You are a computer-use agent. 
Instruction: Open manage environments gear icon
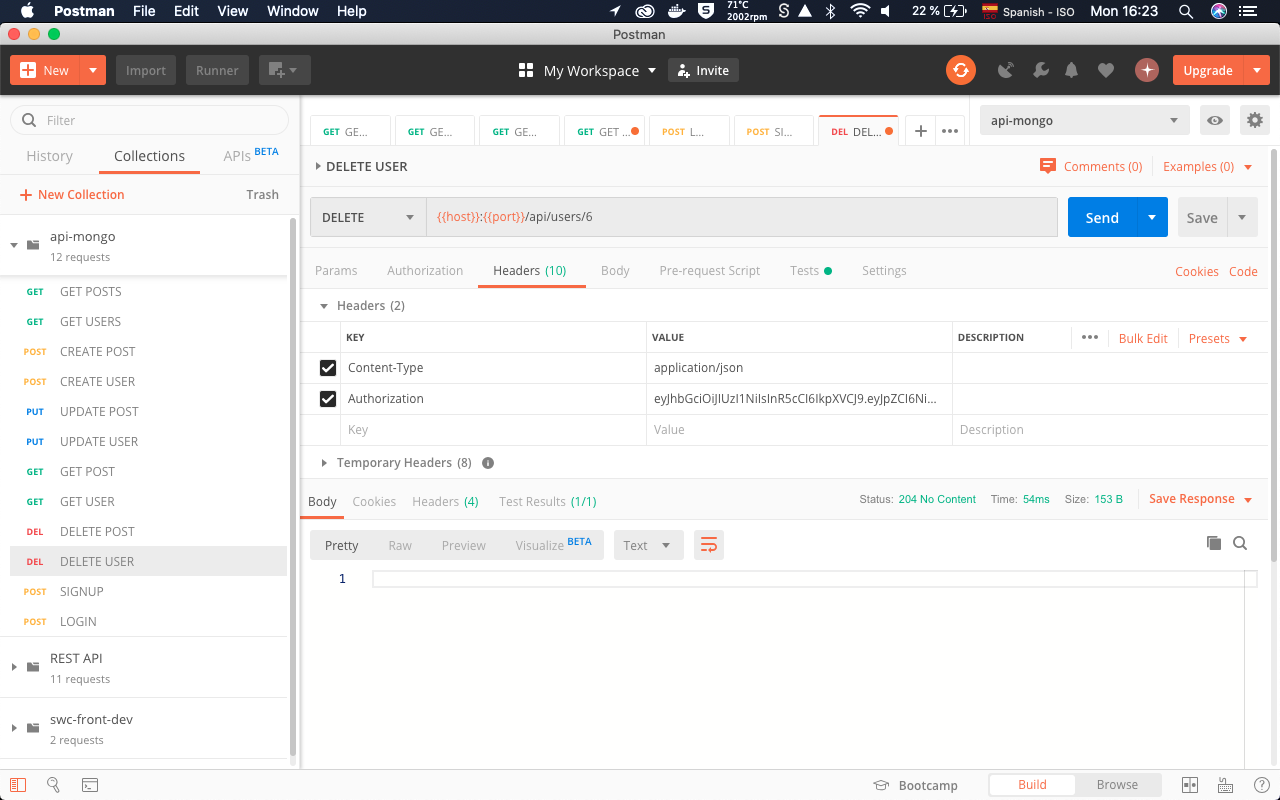pos(1254,121)
